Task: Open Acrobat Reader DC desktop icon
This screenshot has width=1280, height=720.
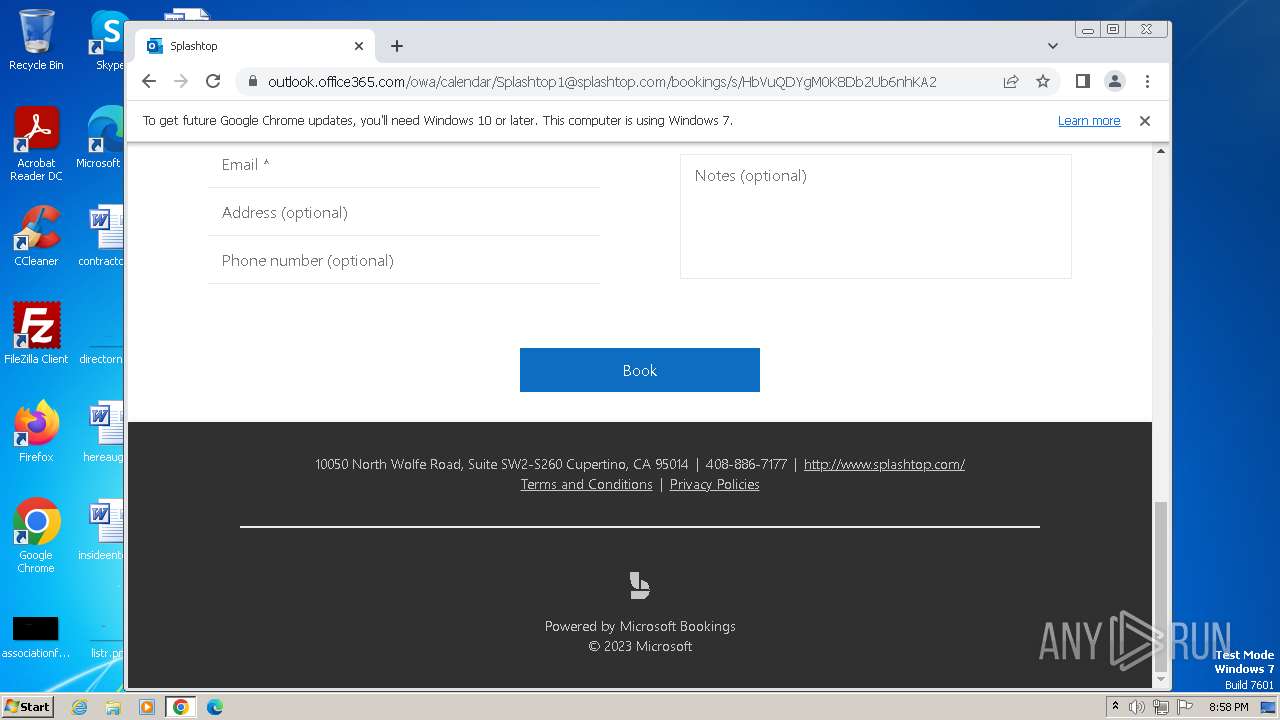Action: [36, 144]
